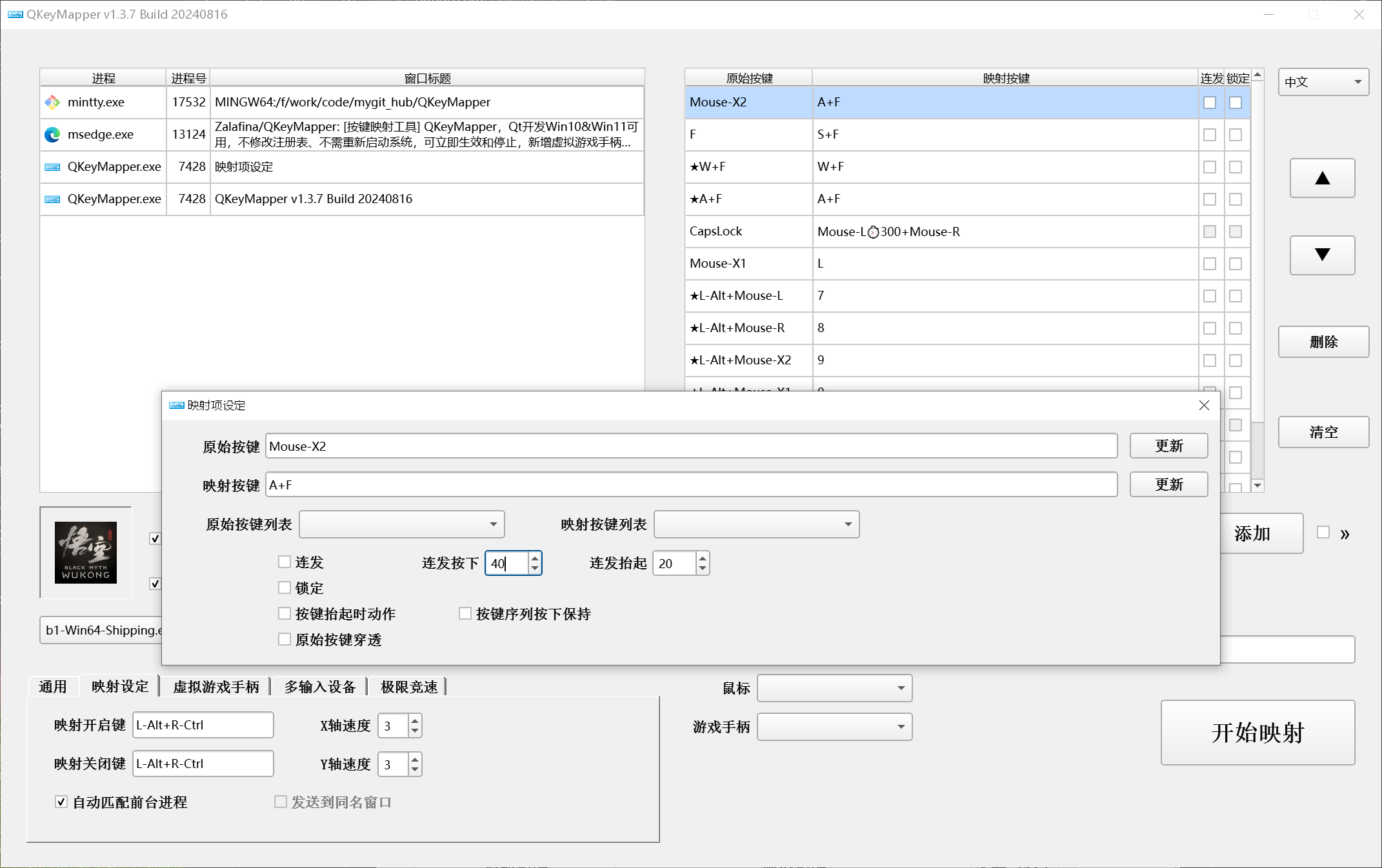Uncheck 自动匹配前台进程 checkbox
This screenshot has height=868, width=1382.
click(61, 802)
